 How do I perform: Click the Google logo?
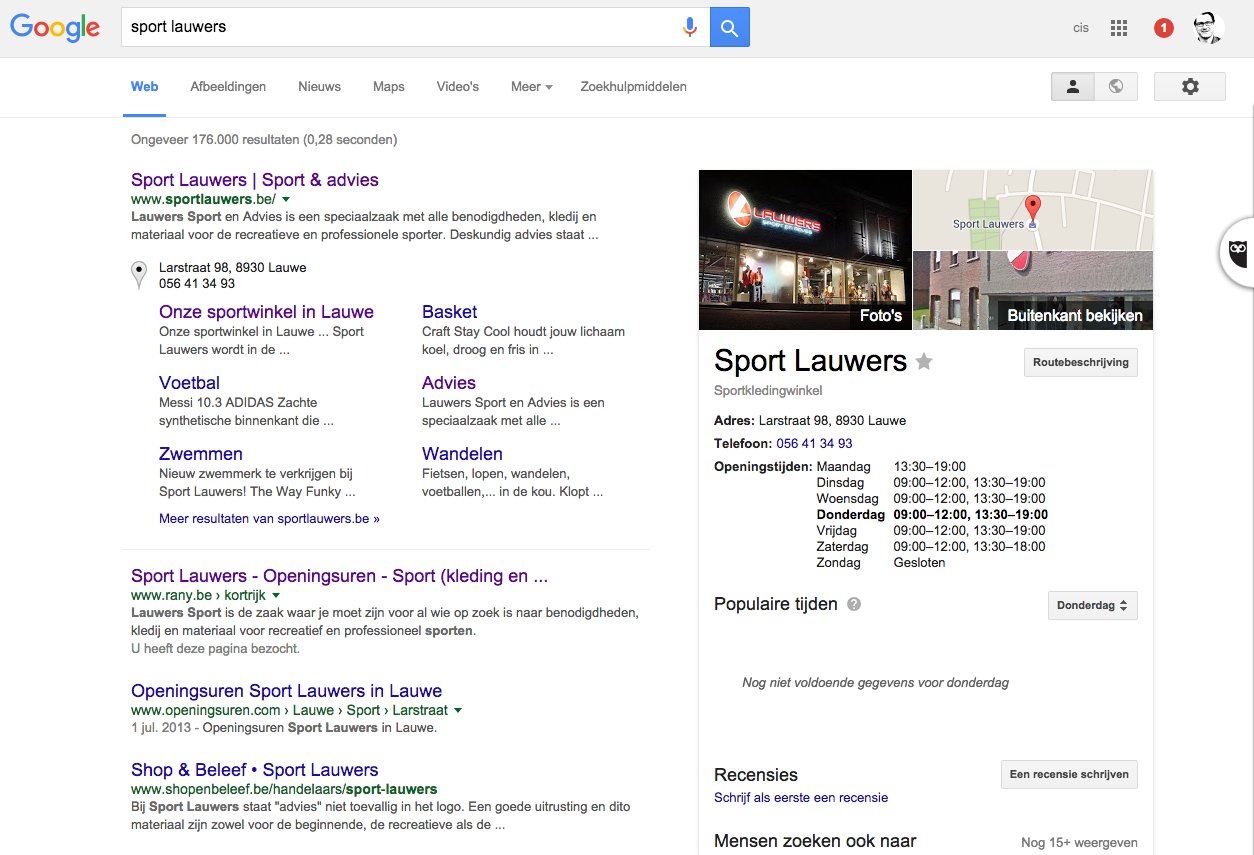(55, 27)
